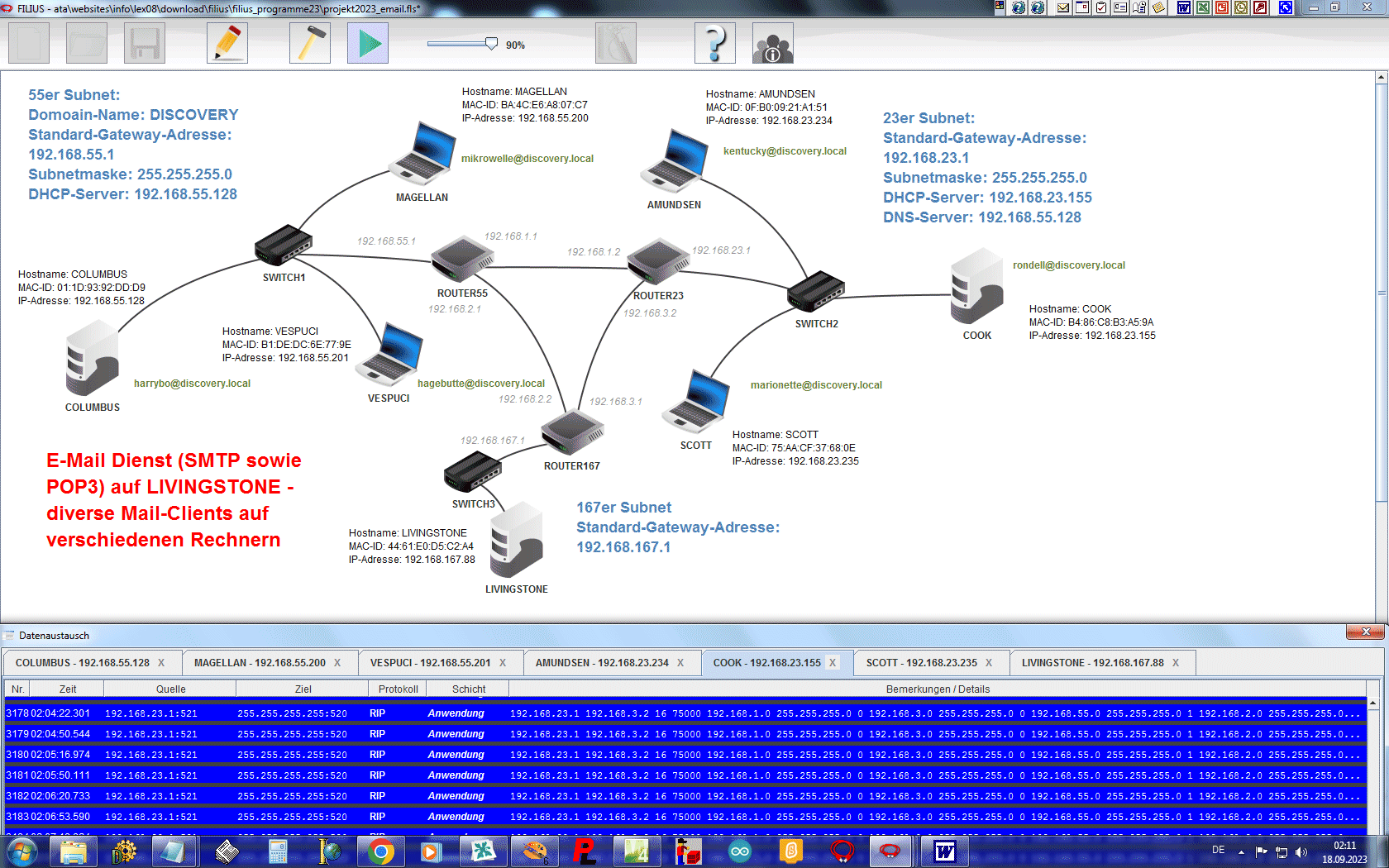Click the Schicht column header
The image size is (1389, 868).
pos(469,689)
